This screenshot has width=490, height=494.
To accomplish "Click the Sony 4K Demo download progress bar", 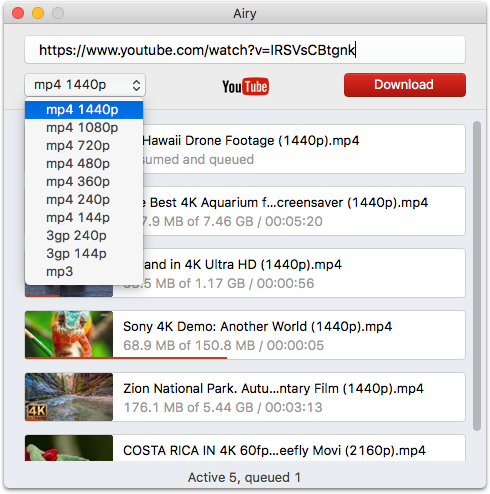I will click(126, 358).
